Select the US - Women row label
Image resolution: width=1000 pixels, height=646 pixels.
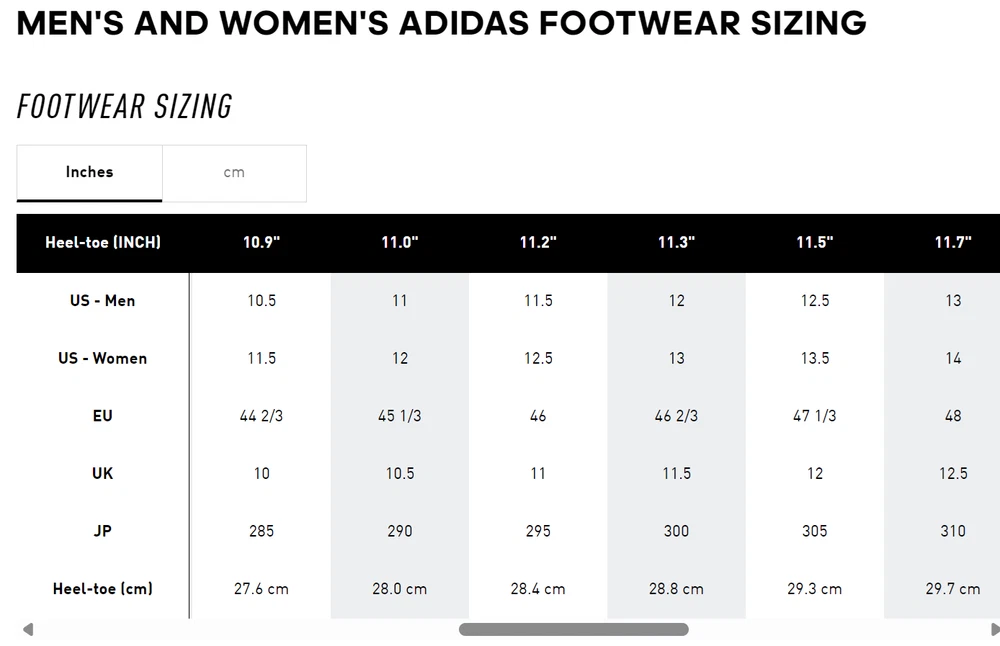click(102, 359)
